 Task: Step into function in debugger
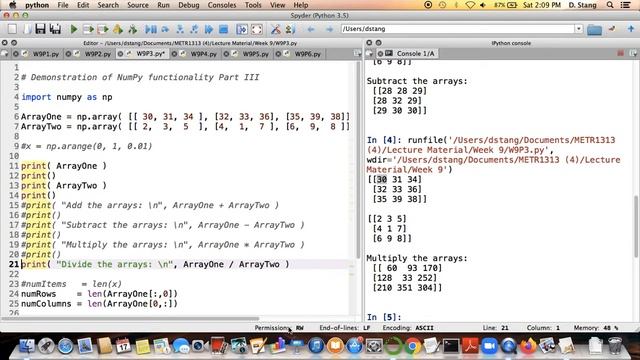pyautogui.click(x=180, y=29)
